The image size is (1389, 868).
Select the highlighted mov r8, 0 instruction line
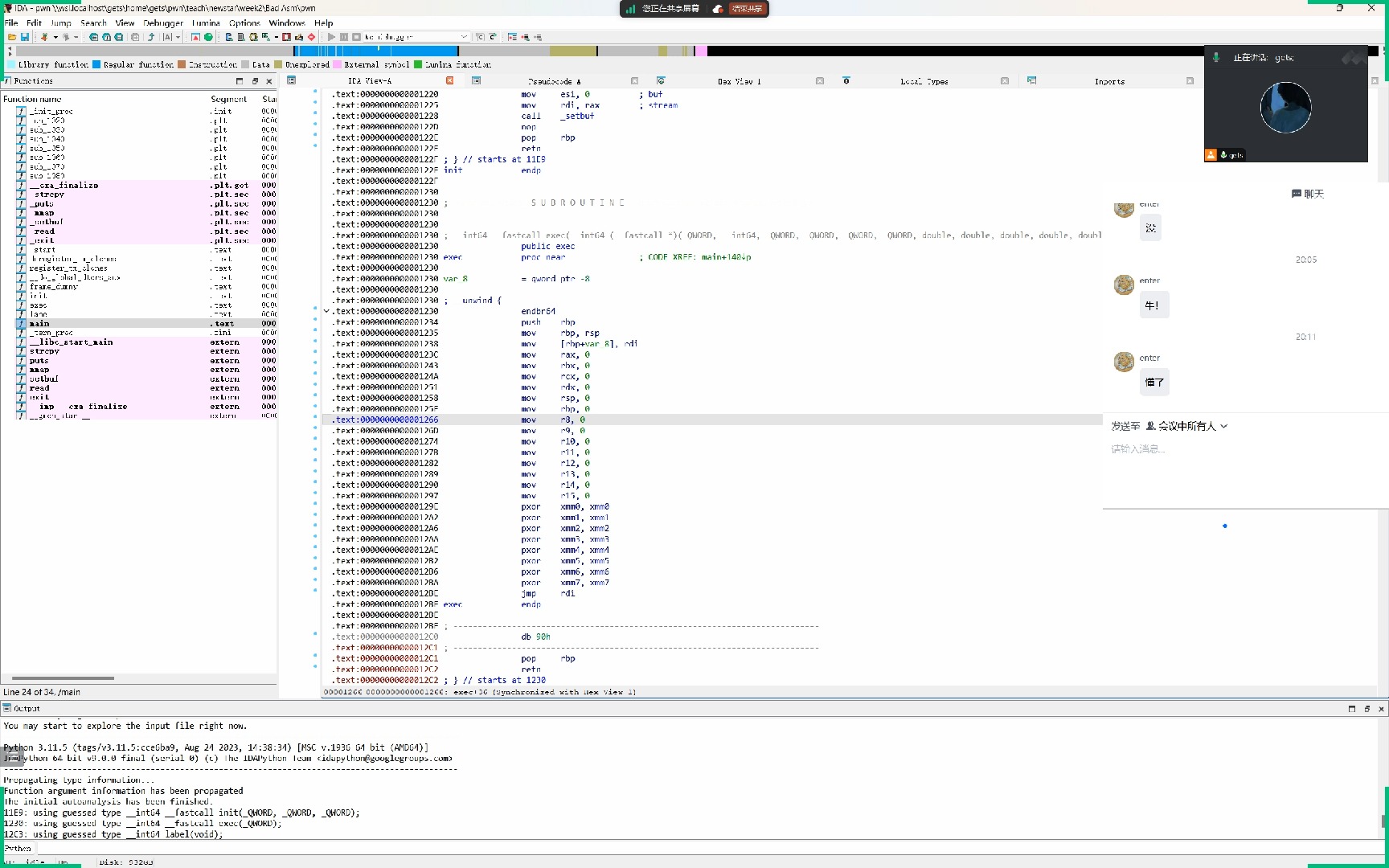pos(712,420)
